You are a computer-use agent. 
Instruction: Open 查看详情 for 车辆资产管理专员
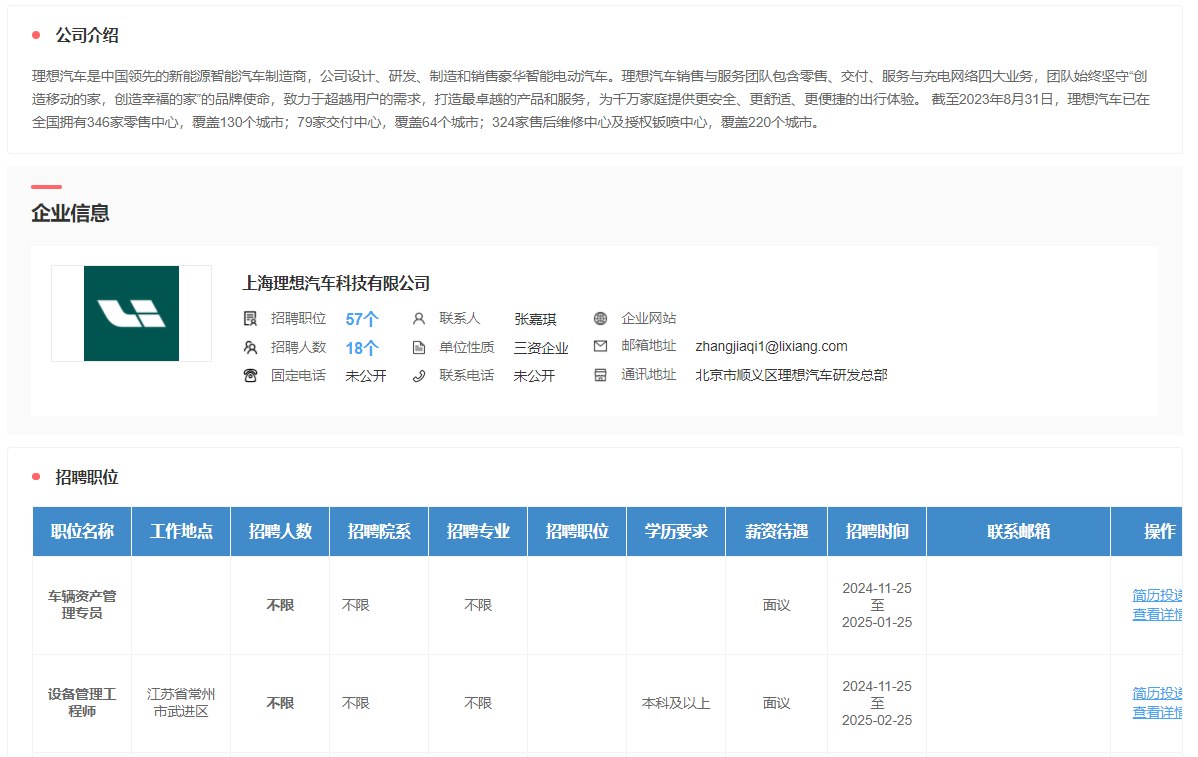click(x=1157, y=614)
